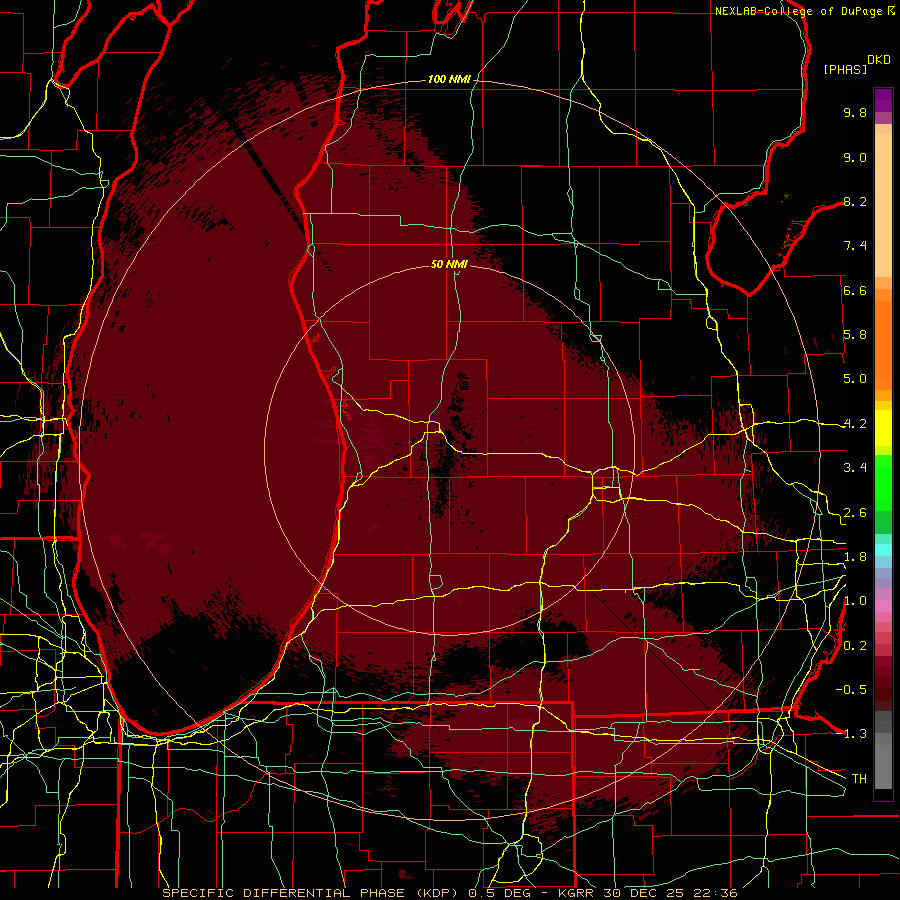This screenshot has height=900, width=900.
Task: Pick the peach legend band beside 8.2
Action: (x=883, y=205)
